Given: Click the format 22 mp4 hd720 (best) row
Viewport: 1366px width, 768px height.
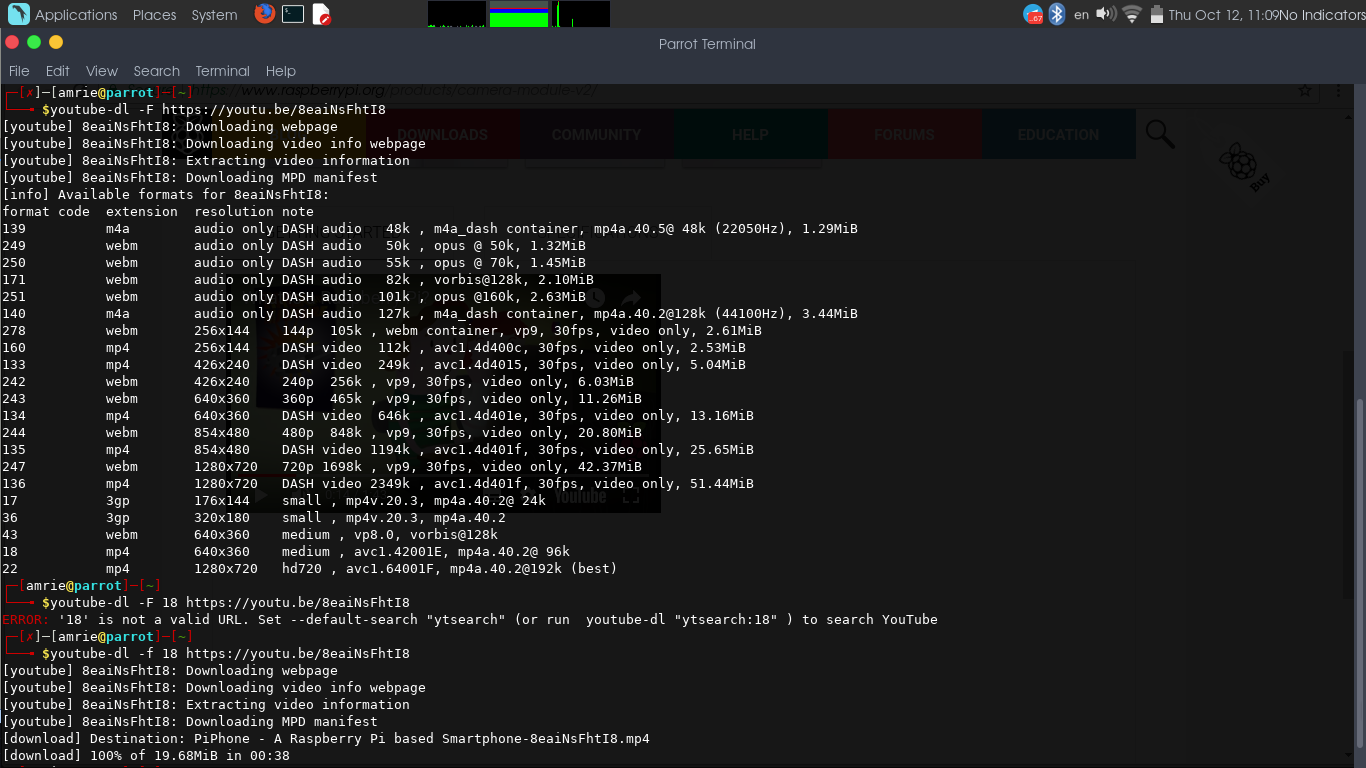Looking at the screenshot, I should click(310, 569).
